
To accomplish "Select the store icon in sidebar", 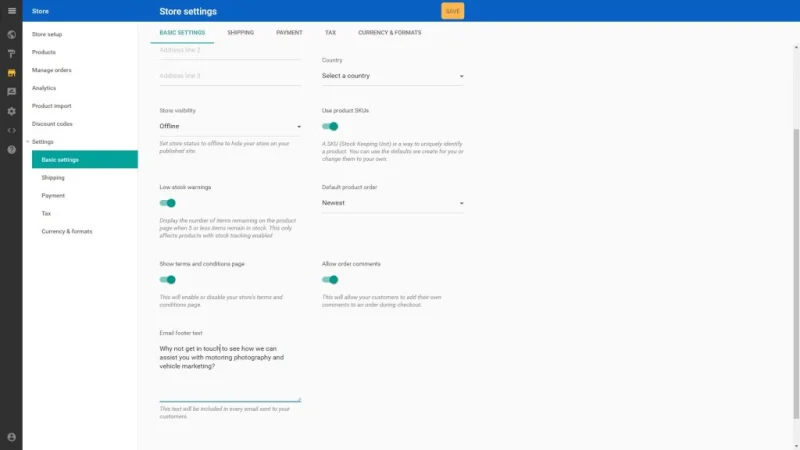I will tap(11, 73).
